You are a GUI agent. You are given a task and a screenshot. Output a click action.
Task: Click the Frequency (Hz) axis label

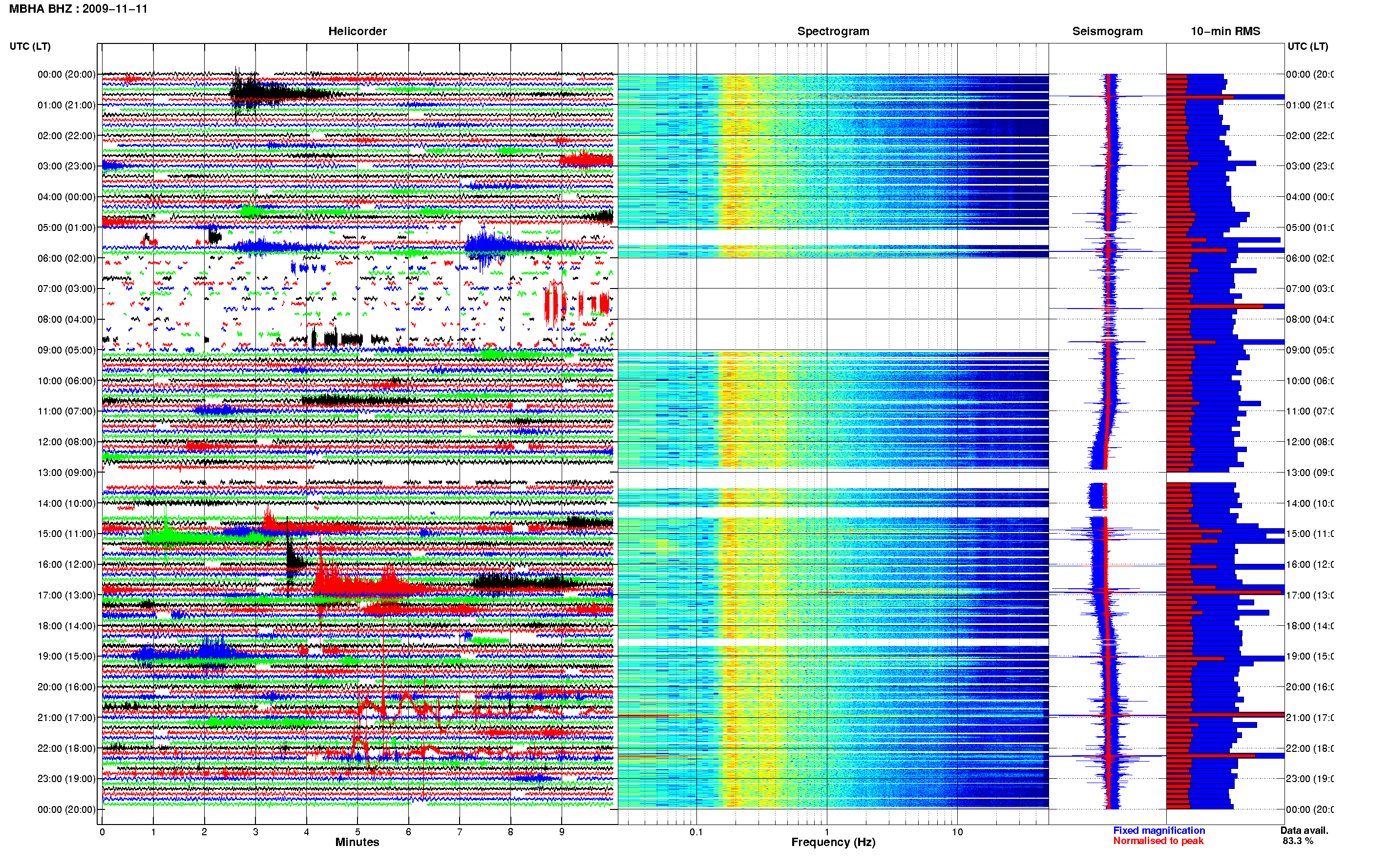coord(833,843)
